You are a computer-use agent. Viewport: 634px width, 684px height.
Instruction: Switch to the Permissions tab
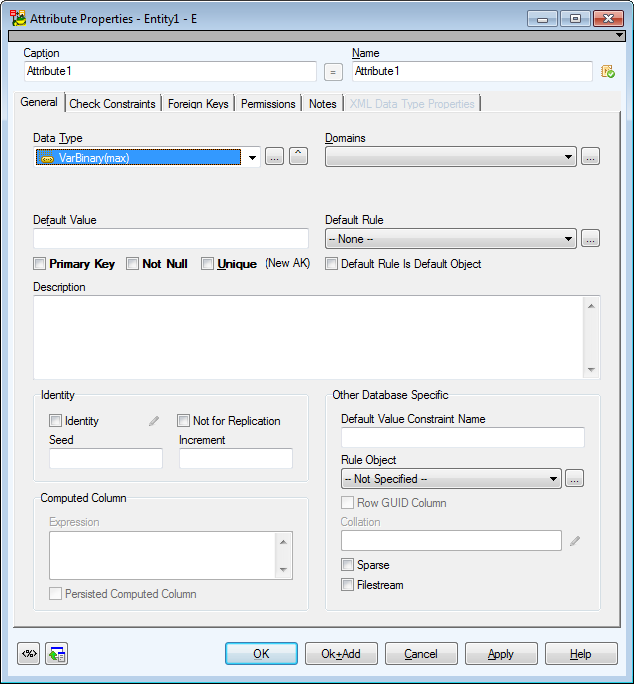[268, 104]
